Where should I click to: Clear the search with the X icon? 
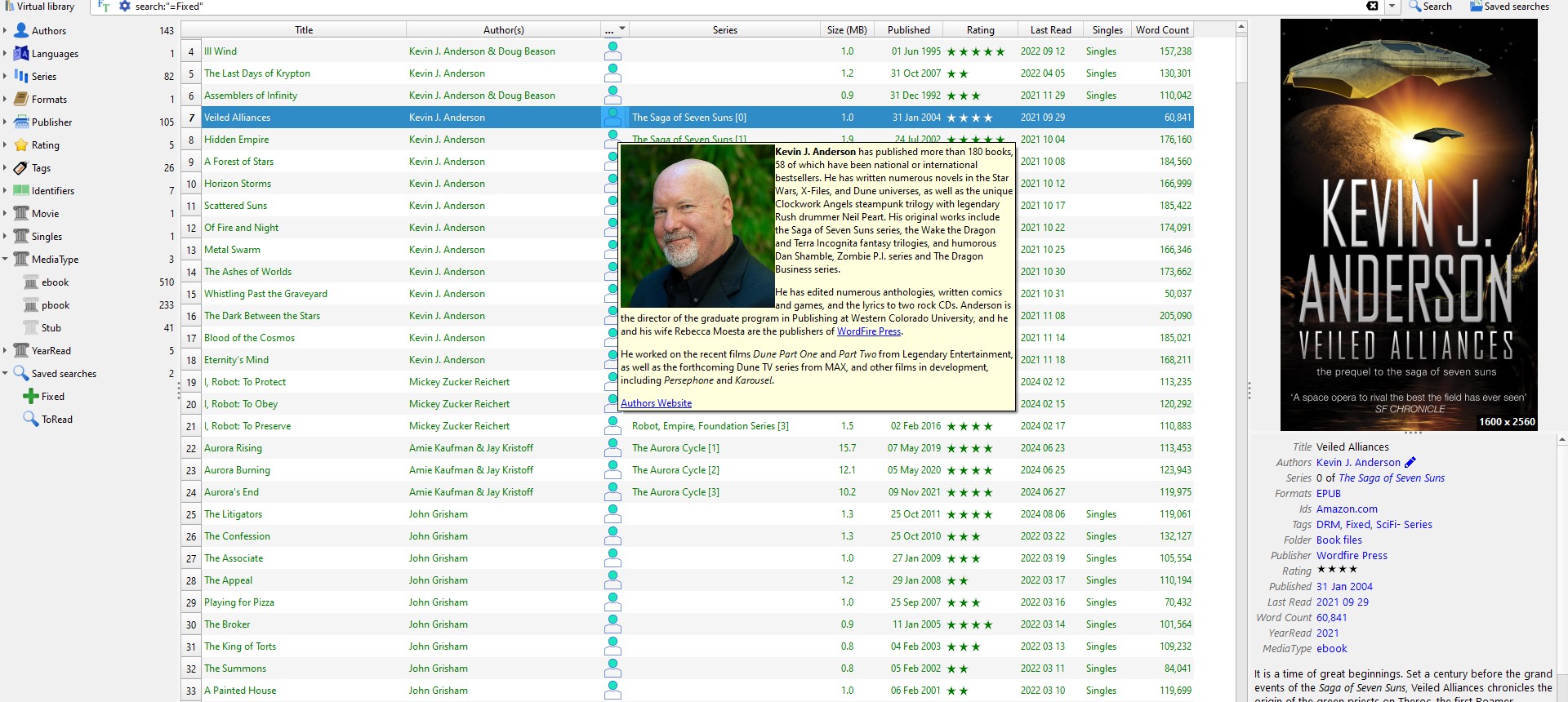[1373, 7]
